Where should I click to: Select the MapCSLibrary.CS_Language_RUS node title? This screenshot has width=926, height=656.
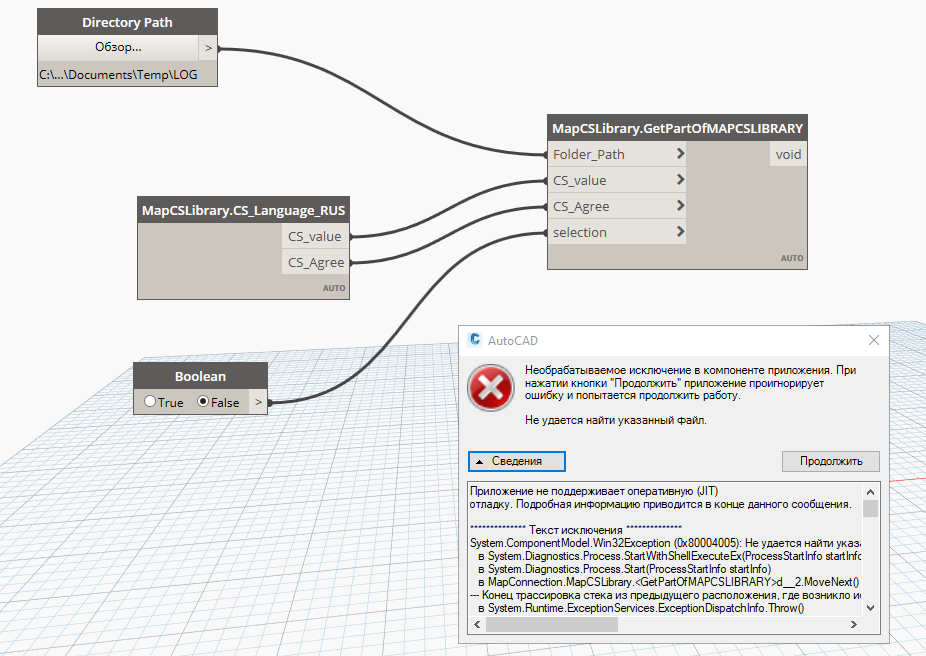(243, 210)
